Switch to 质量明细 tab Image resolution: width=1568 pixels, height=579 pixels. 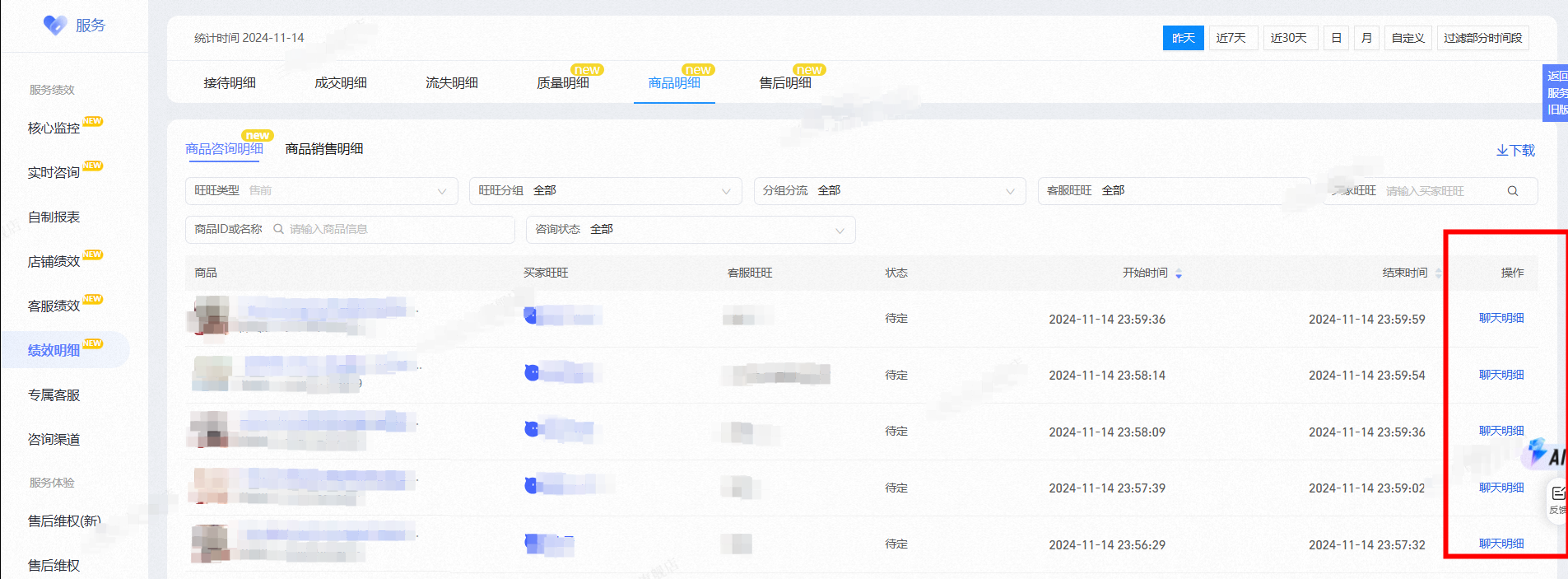click(x=563, y=83)
